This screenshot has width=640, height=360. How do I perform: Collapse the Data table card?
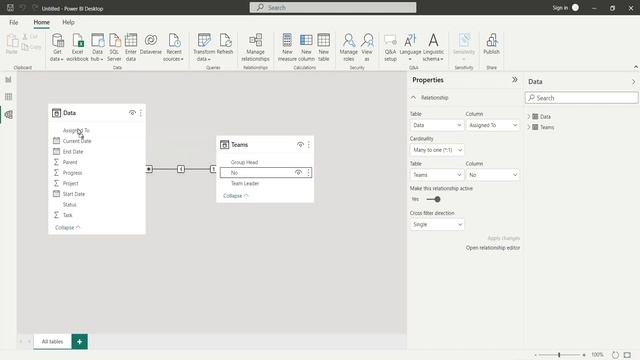coord(67,227)
